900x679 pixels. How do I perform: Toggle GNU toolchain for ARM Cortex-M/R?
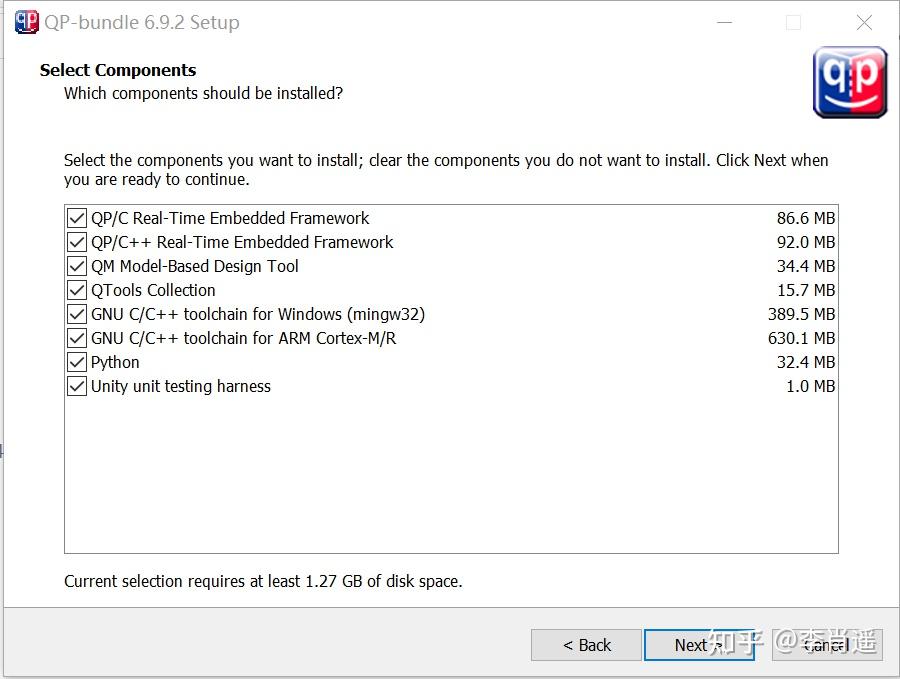[x=77, y=338]
